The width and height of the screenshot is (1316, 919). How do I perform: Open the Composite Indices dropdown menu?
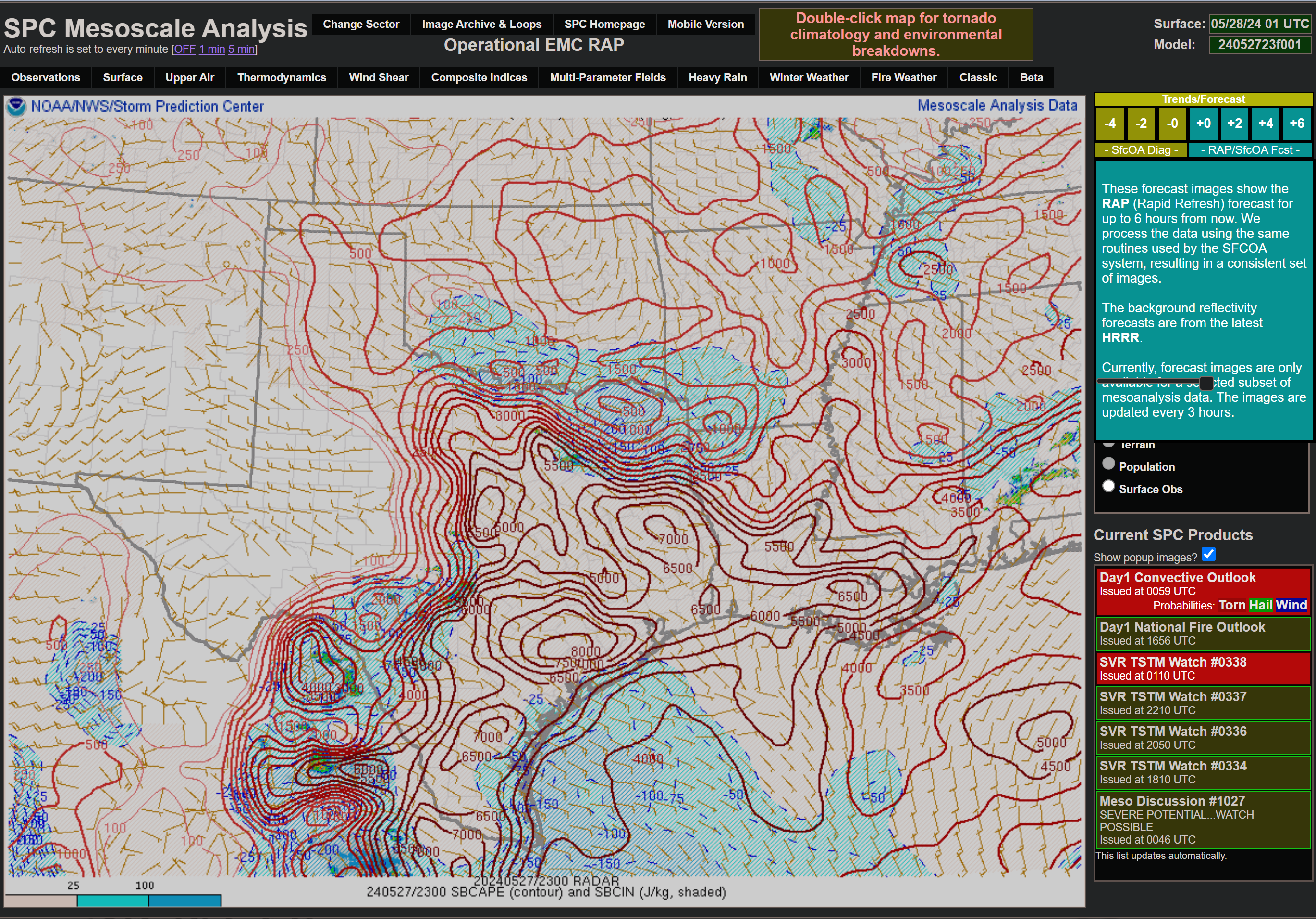[479, 77]
